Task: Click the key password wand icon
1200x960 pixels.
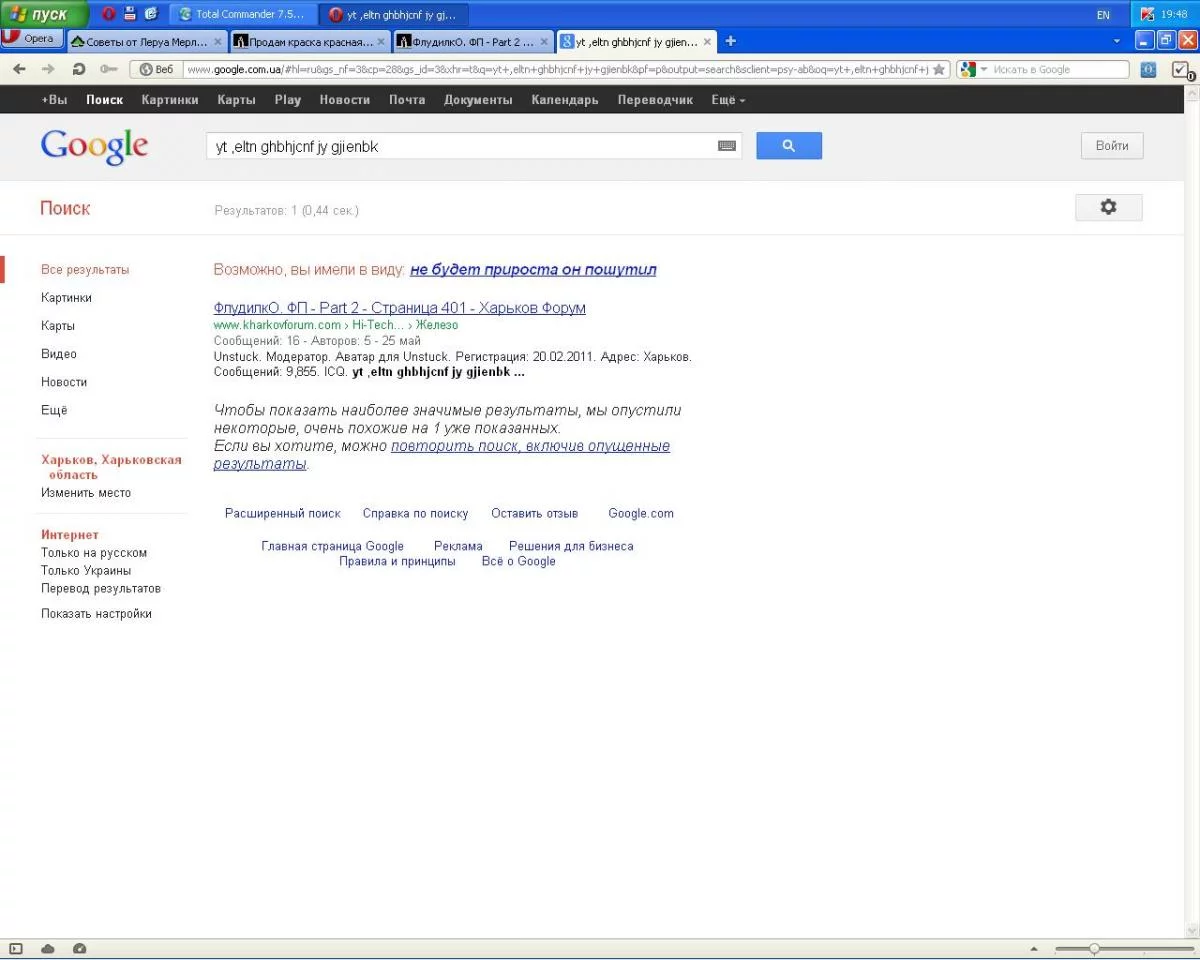Action: 108,69
